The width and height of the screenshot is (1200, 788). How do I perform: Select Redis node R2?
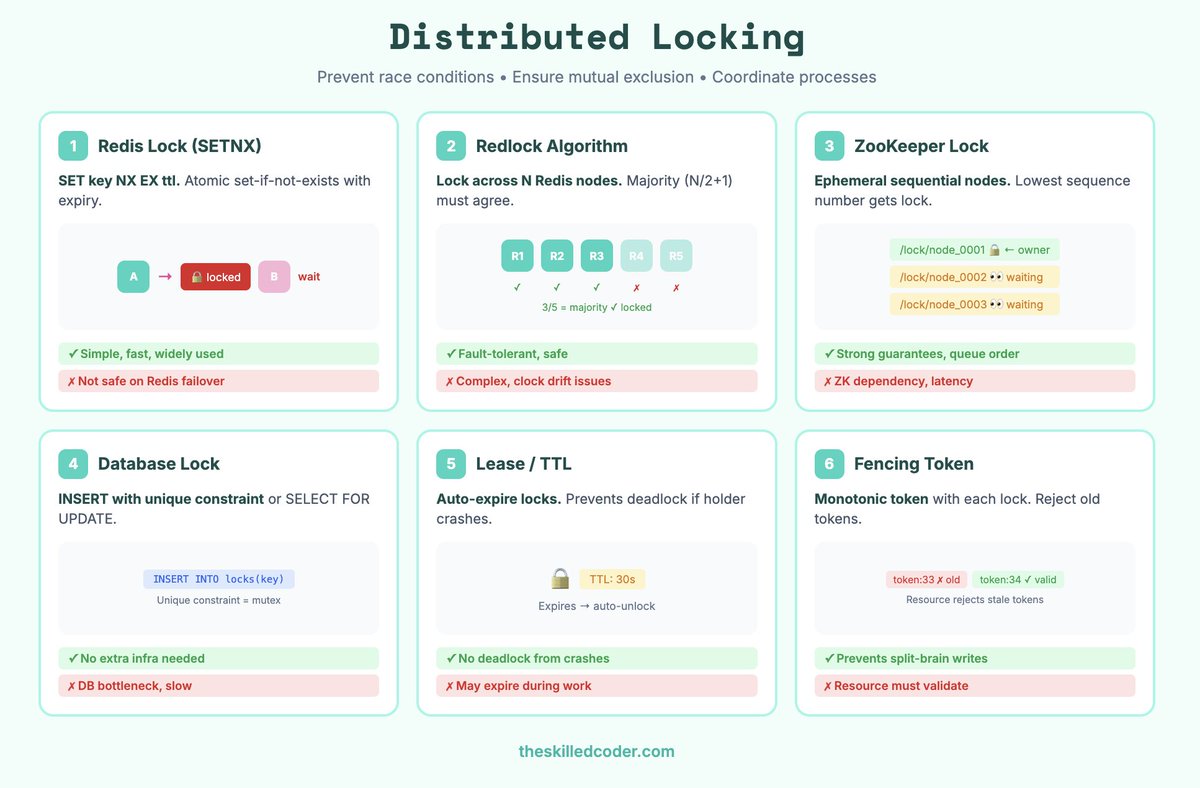pos(557,256)
